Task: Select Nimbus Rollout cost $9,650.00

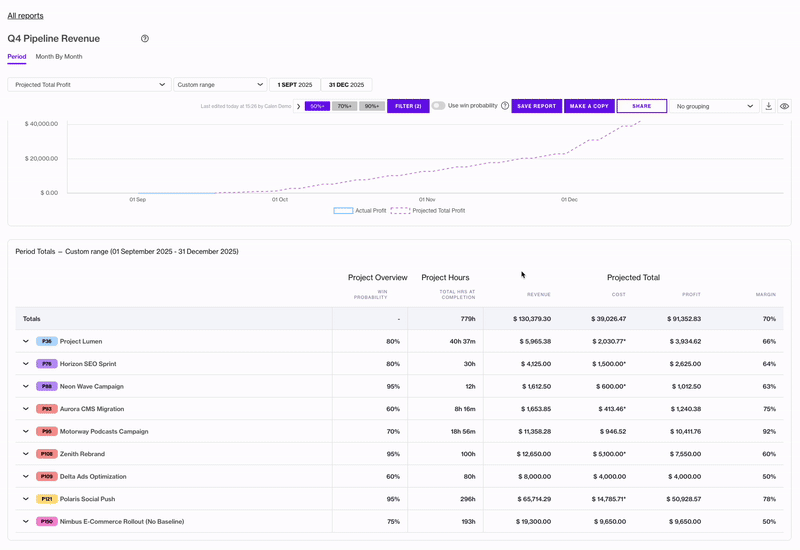Action: click(610, 521)
